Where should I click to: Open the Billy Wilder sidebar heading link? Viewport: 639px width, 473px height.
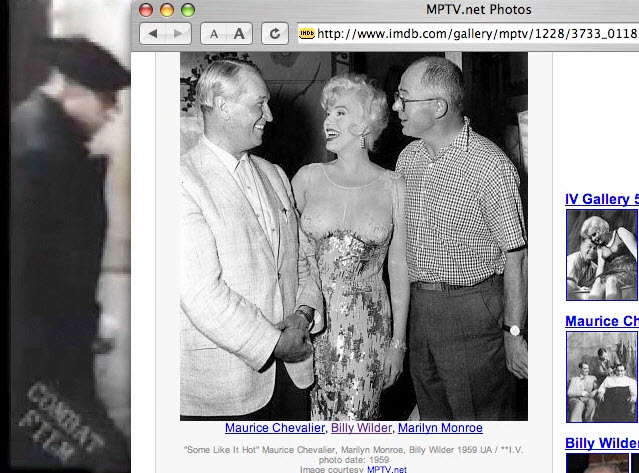[x=601, y=443]
